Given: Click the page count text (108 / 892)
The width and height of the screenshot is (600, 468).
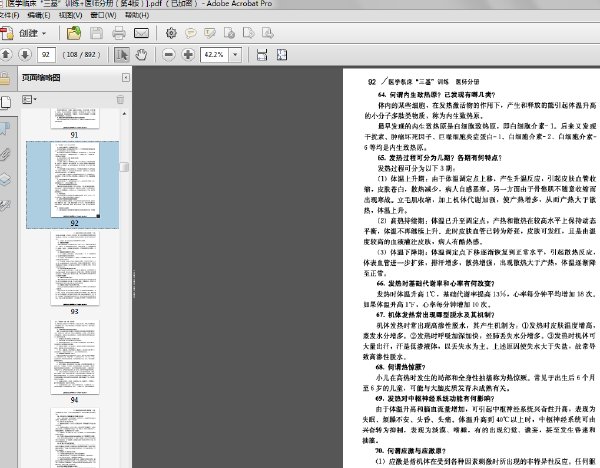Looking at the screenshot, I should click(x=81, y=55).
